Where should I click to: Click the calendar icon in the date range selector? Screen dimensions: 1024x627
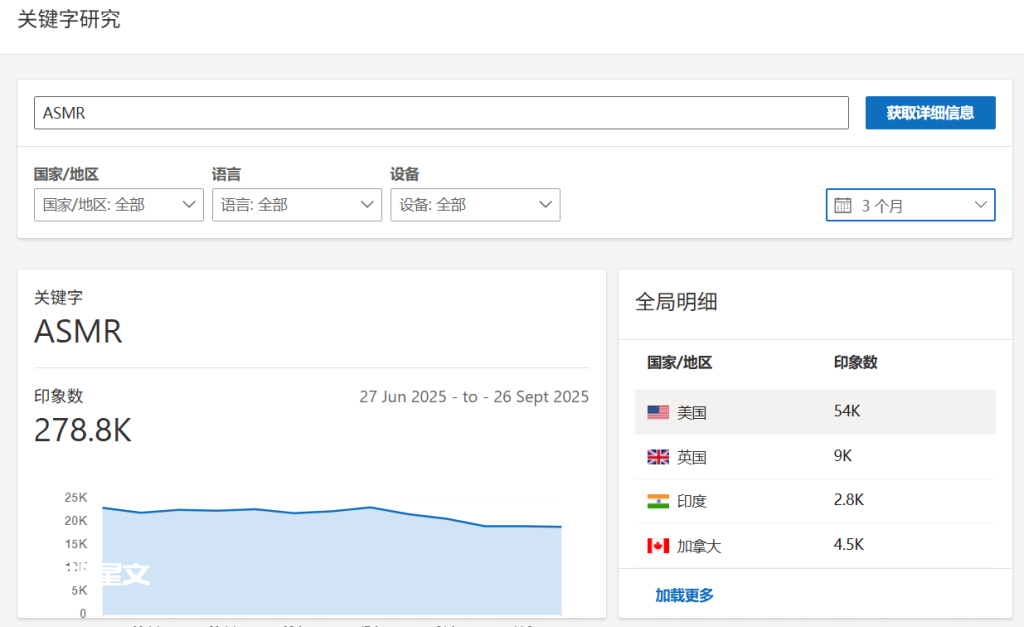tap(841, 205)
